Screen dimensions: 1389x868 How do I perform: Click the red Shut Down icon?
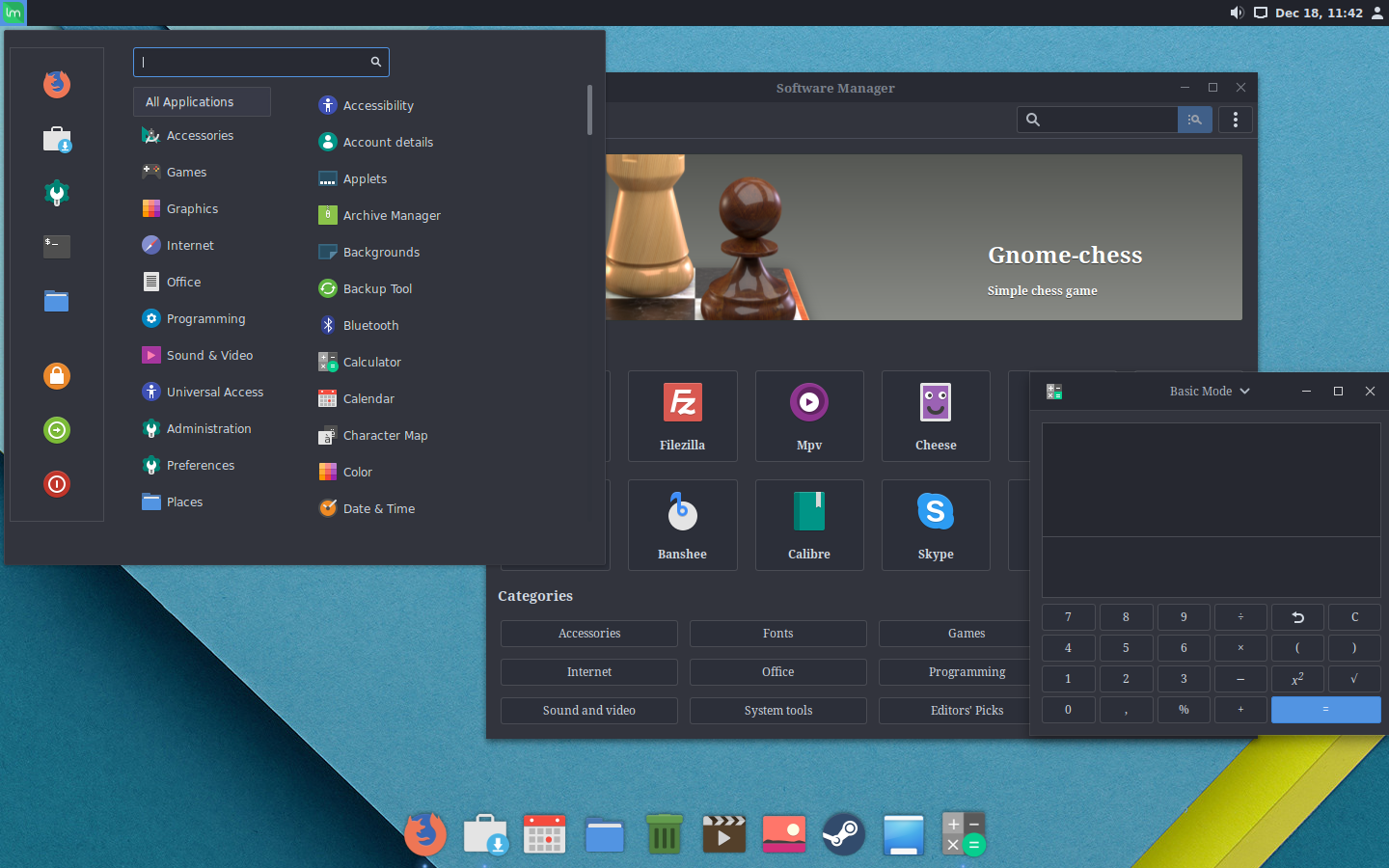click(57, 483)
